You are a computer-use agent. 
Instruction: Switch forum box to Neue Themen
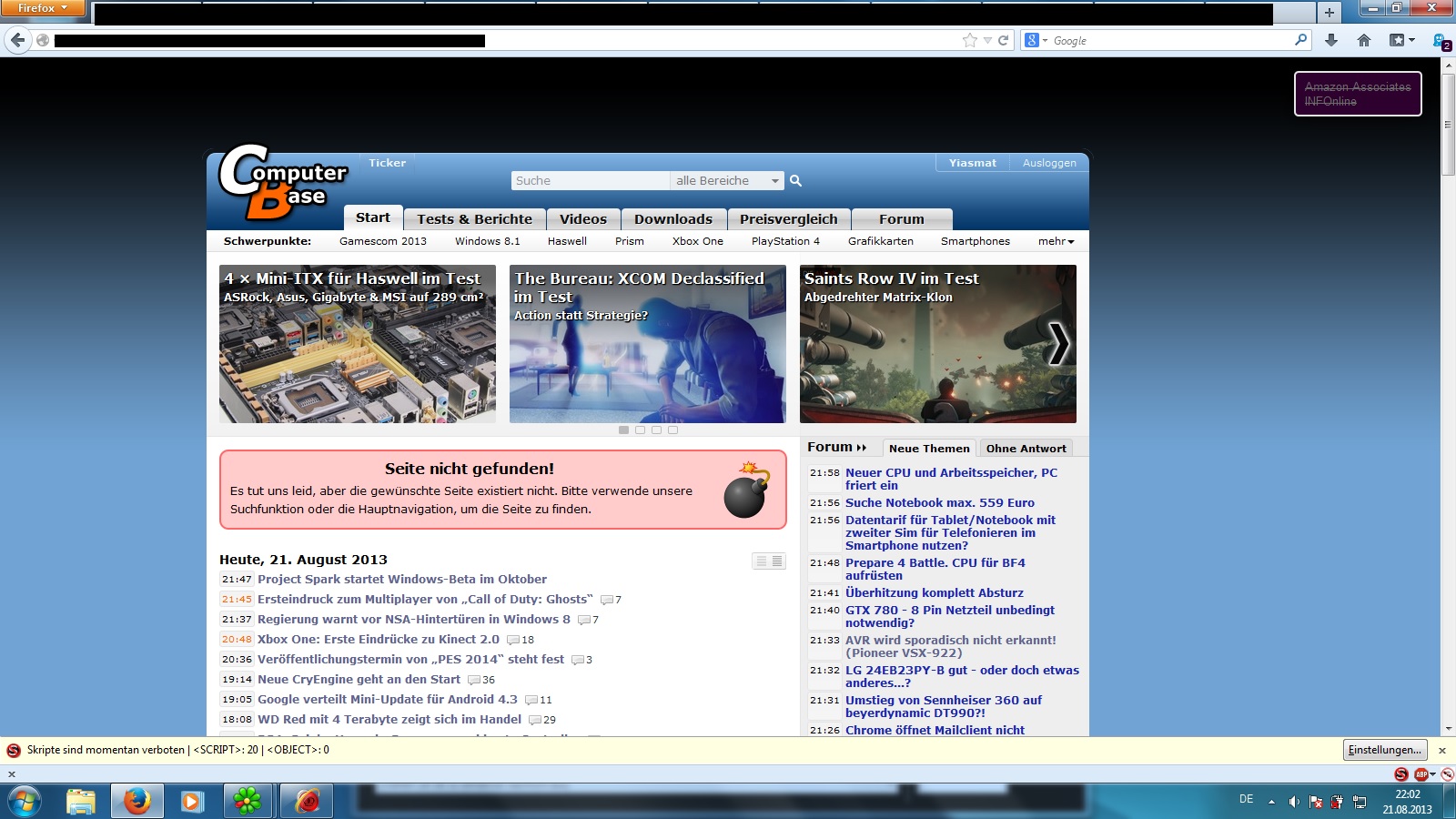[x=929, y=449]
